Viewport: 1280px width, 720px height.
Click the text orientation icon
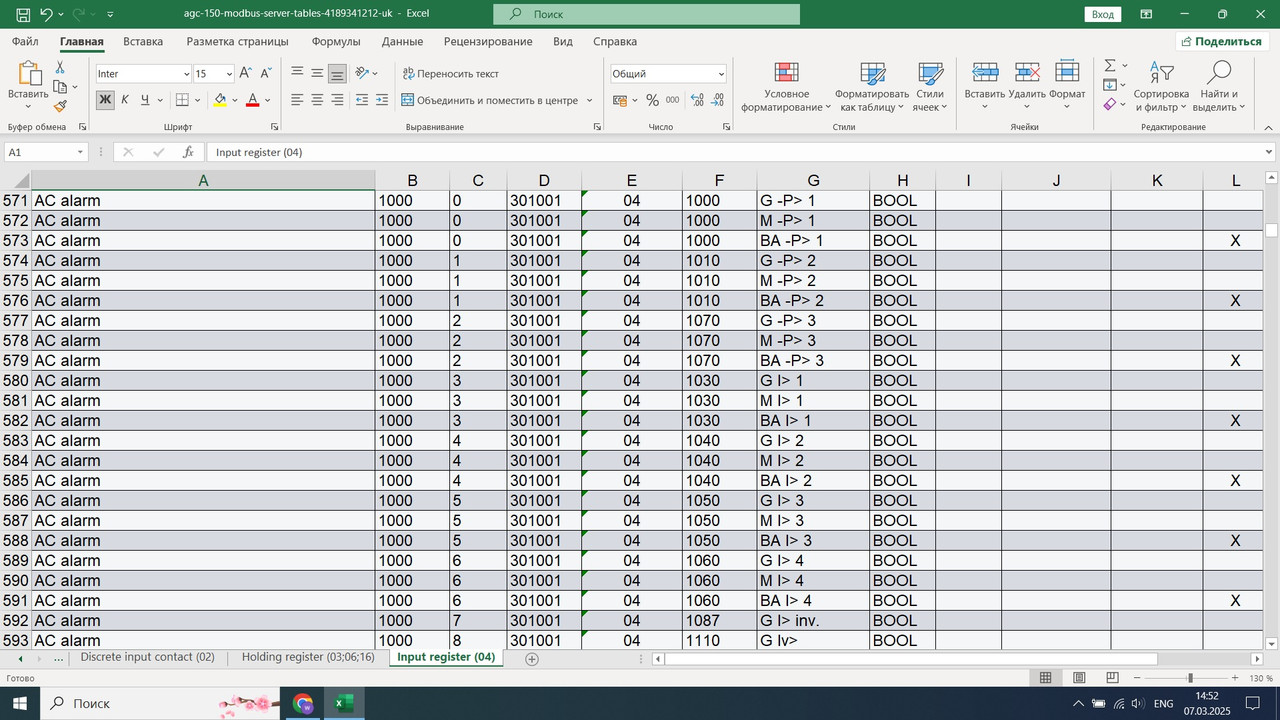point(362,73)
